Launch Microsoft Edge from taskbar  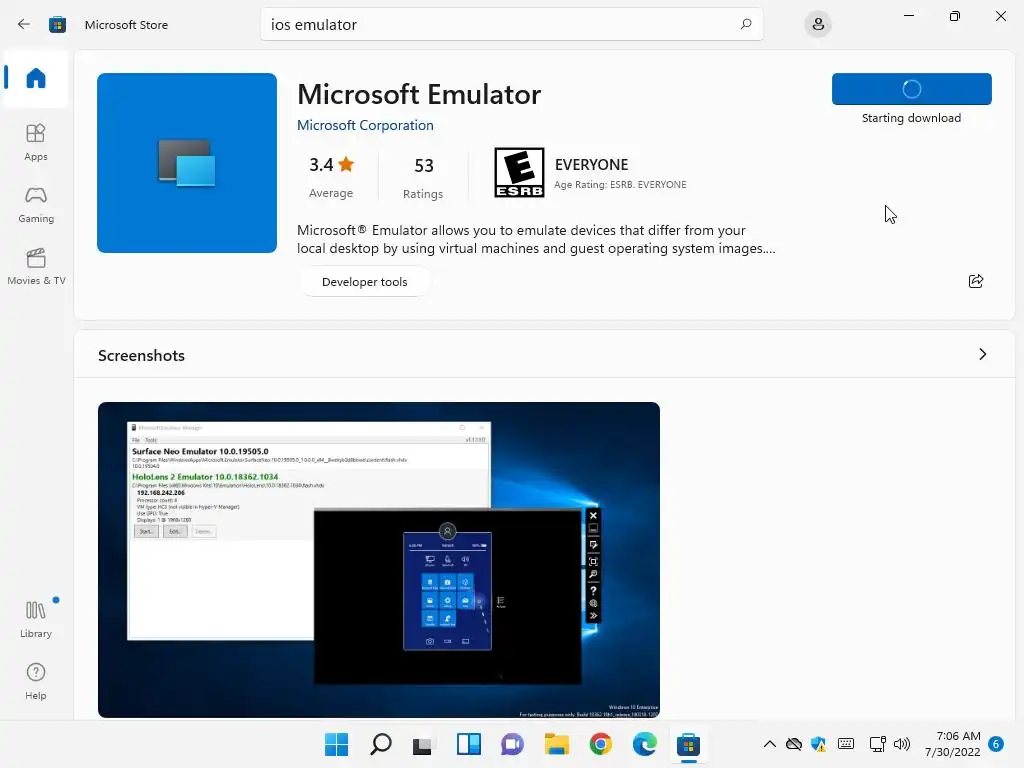pyautogui.click(x=645, y=744)
